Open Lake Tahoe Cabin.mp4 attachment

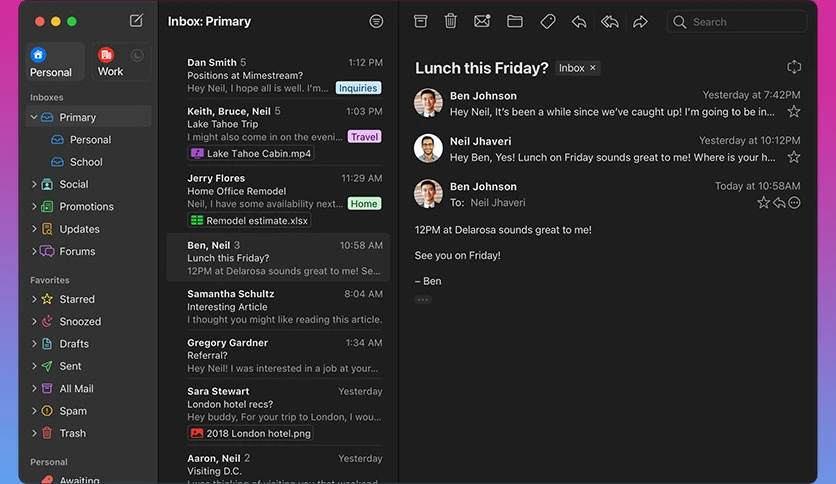[251, 154]
